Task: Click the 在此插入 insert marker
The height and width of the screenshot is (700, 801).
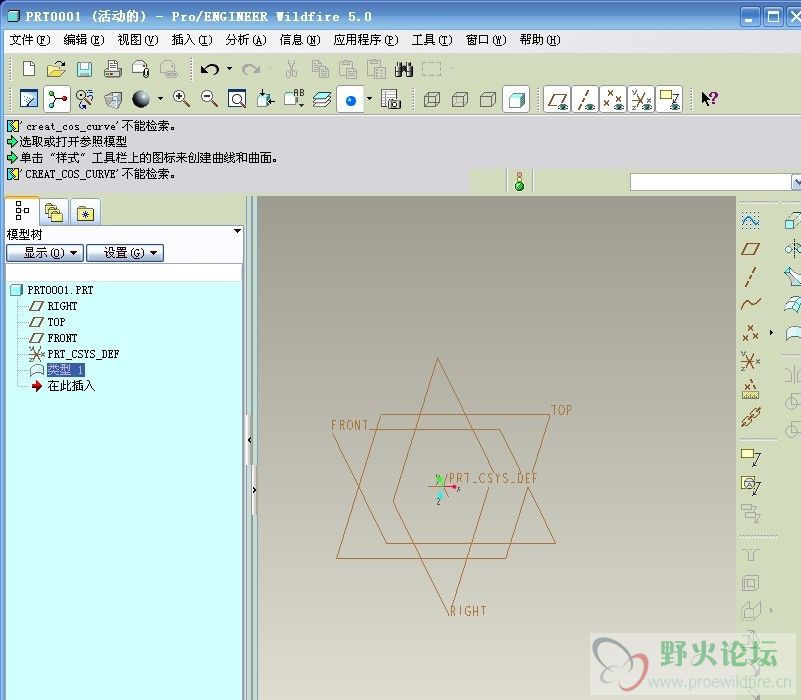Action: click(x=71, y=386)
